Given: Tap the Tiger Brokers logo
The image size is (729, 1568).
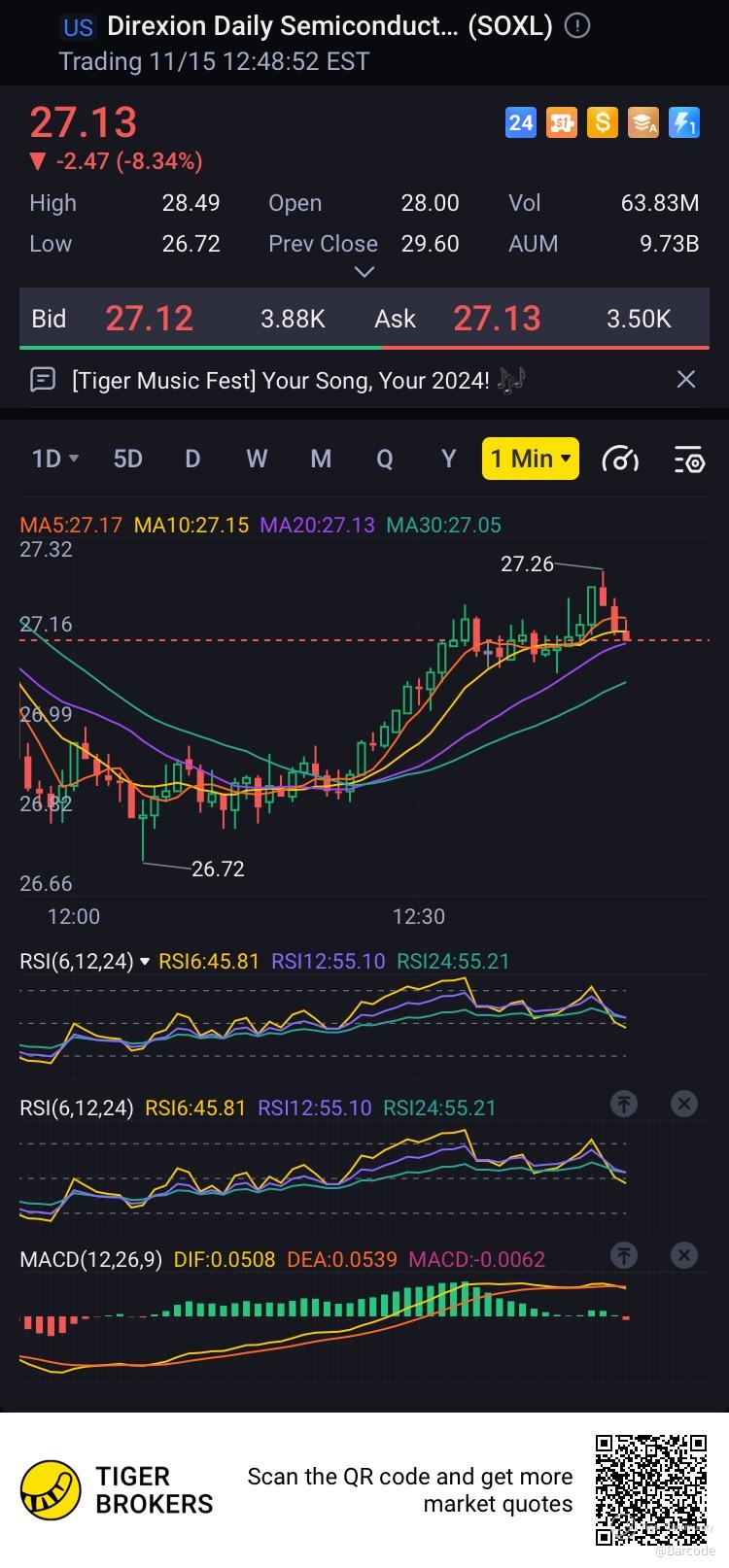Looking at the screenshot, I should [x=117, y=1490].
